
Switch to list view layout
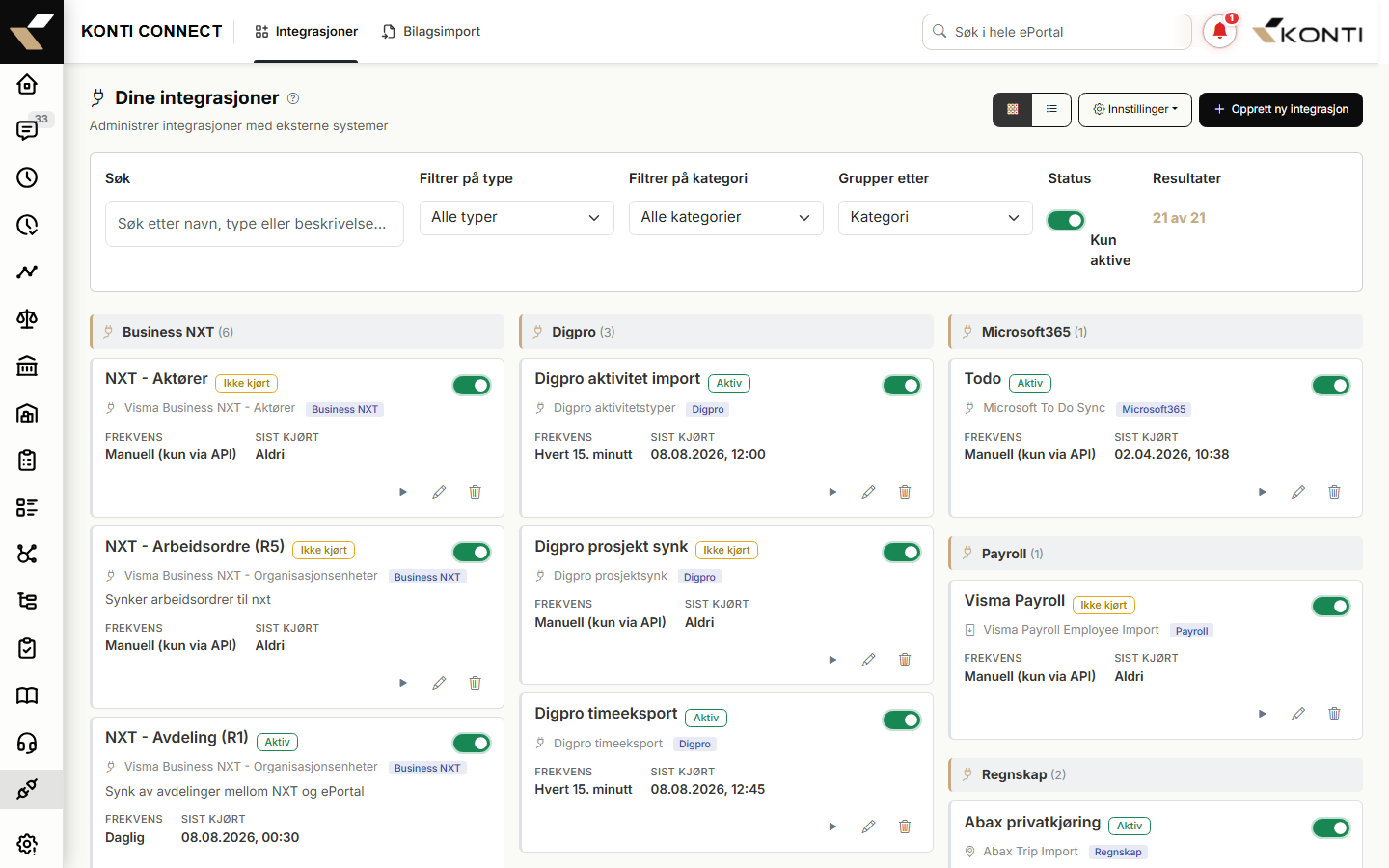1051,109
